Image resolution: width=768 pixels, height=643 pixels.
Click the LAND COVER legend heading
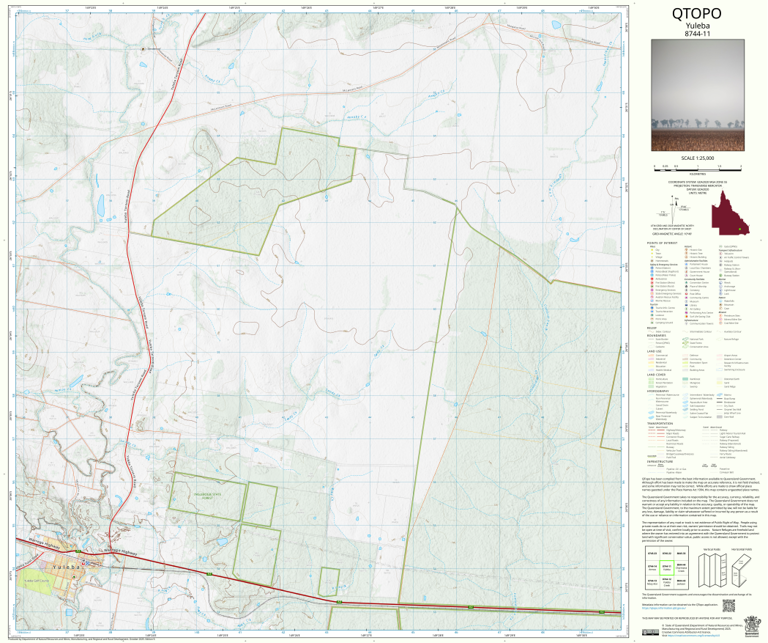[x=656, y=375]
